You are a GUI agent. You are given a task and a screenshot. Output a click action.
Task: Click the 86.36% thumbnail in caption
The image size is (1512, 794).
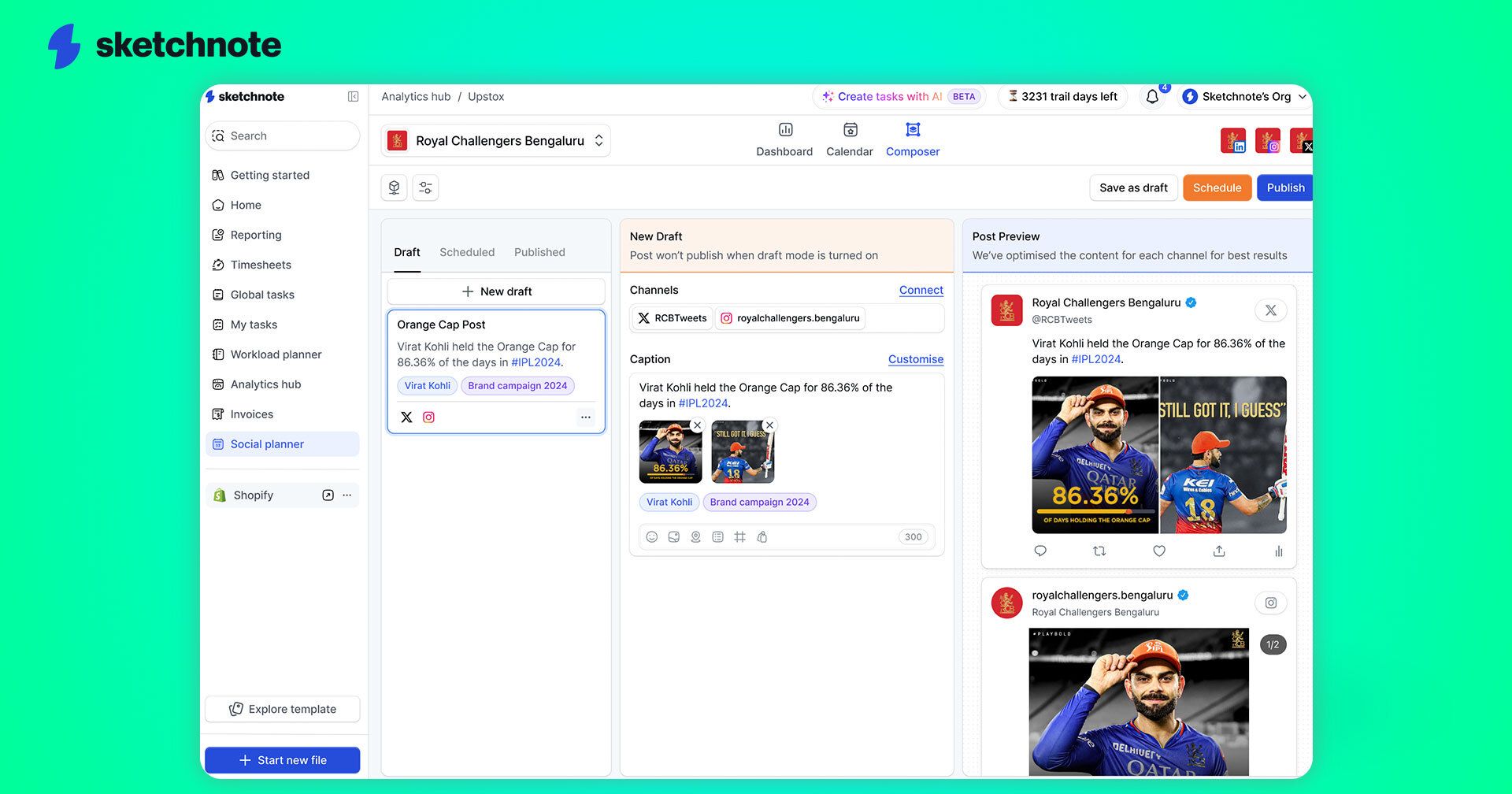pos(670,451)
